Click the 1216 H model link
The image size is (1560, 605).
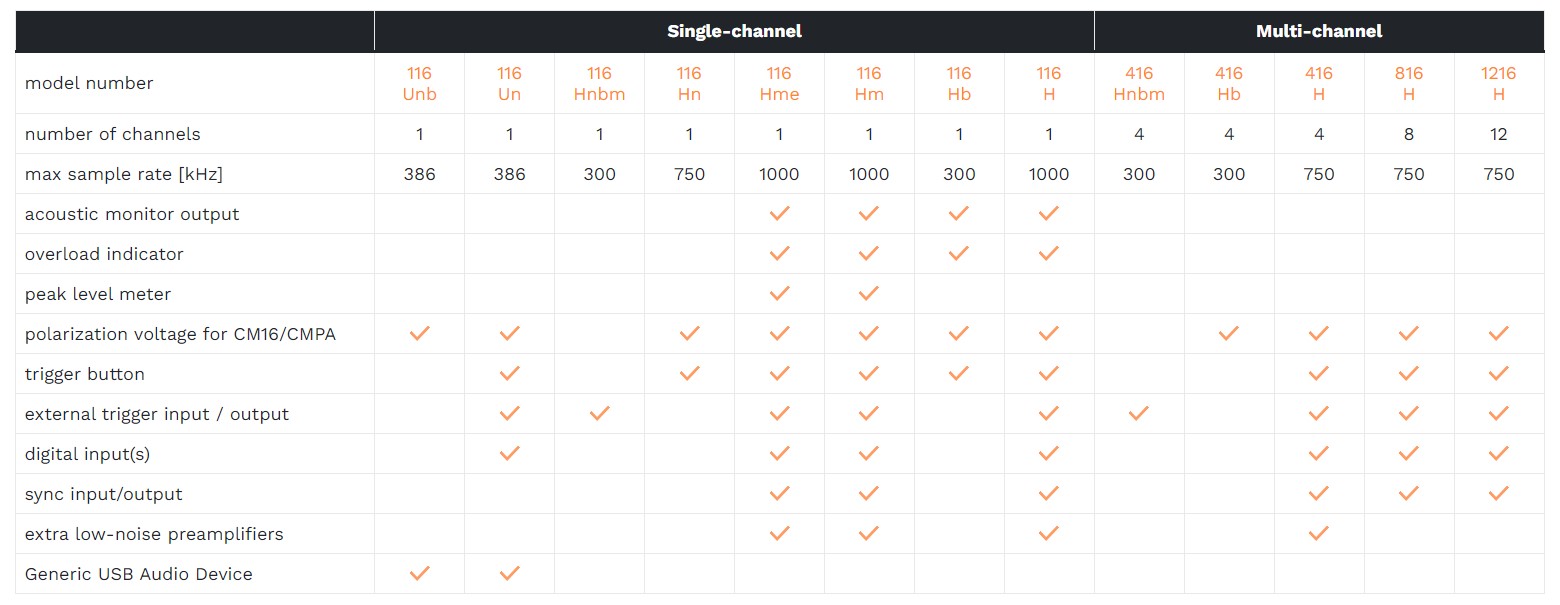point(1498,84)
